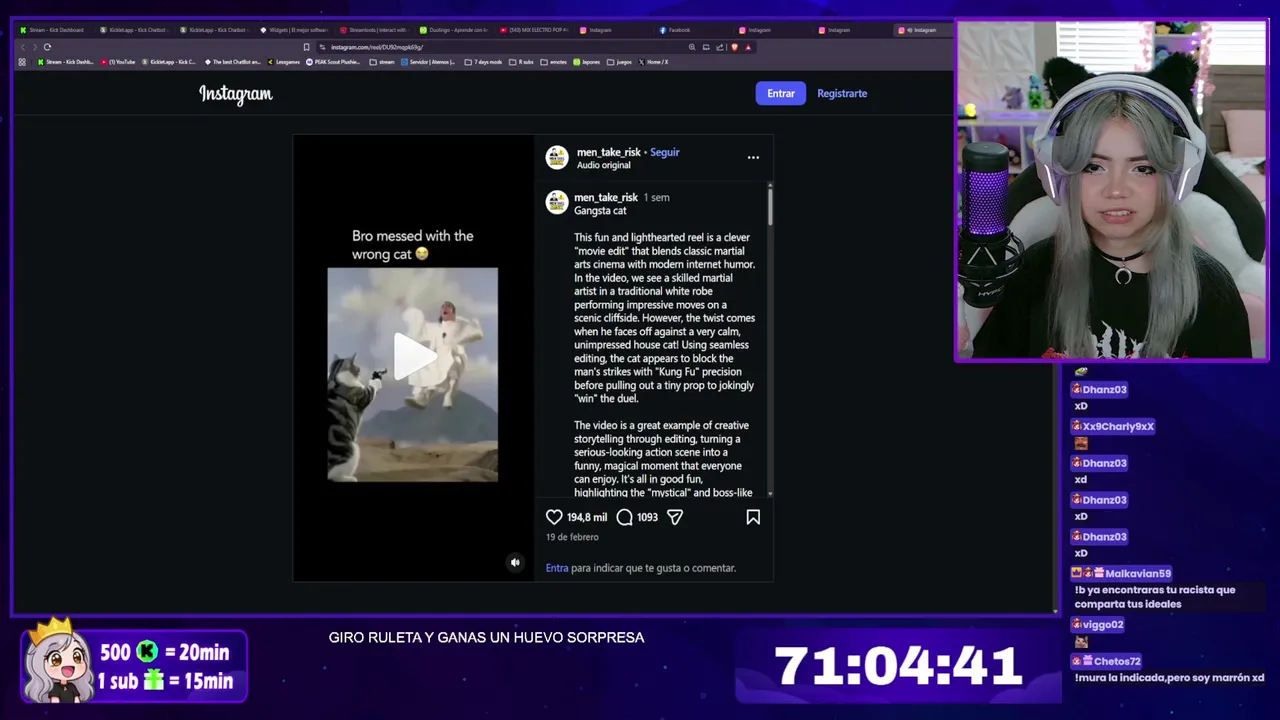Switch to the Facebook browser tab
This screenshot has height=720, width=1280.
692,30
